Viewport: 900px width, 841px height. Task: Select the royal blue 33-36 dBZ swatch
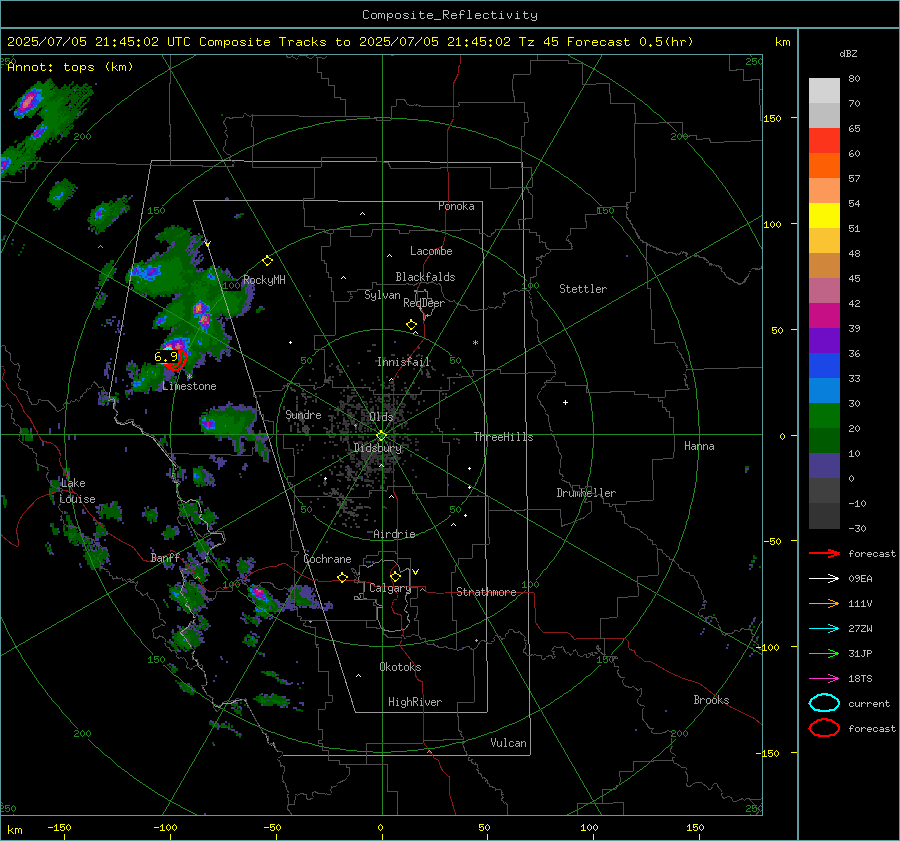pos(824,366)
